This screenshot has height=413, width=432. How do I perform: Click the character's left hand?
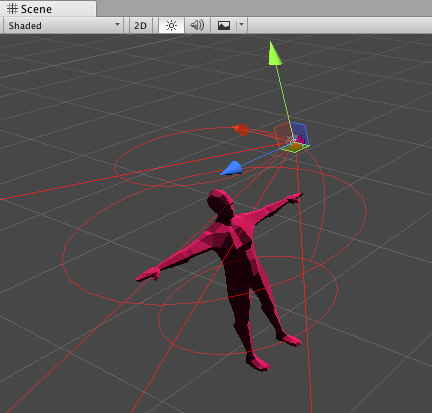tap(147, 274)
